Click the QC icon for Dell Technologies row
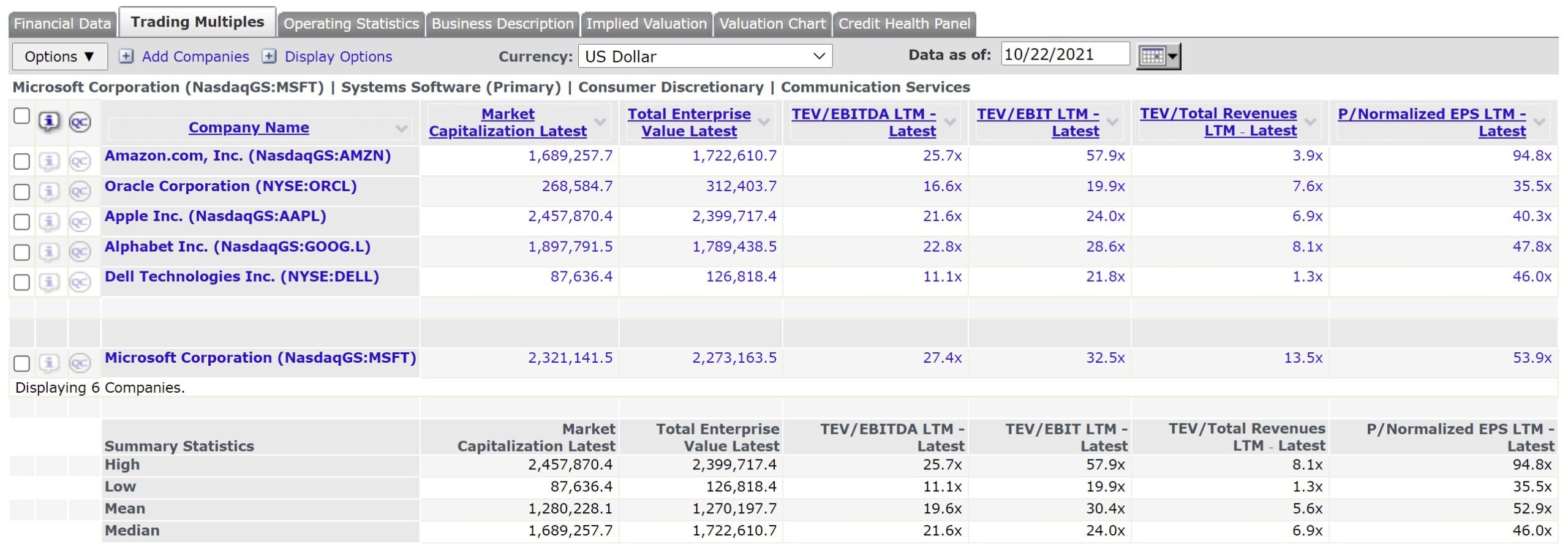The width and height of the screenshot is (1568, 552). coord(80,282)
